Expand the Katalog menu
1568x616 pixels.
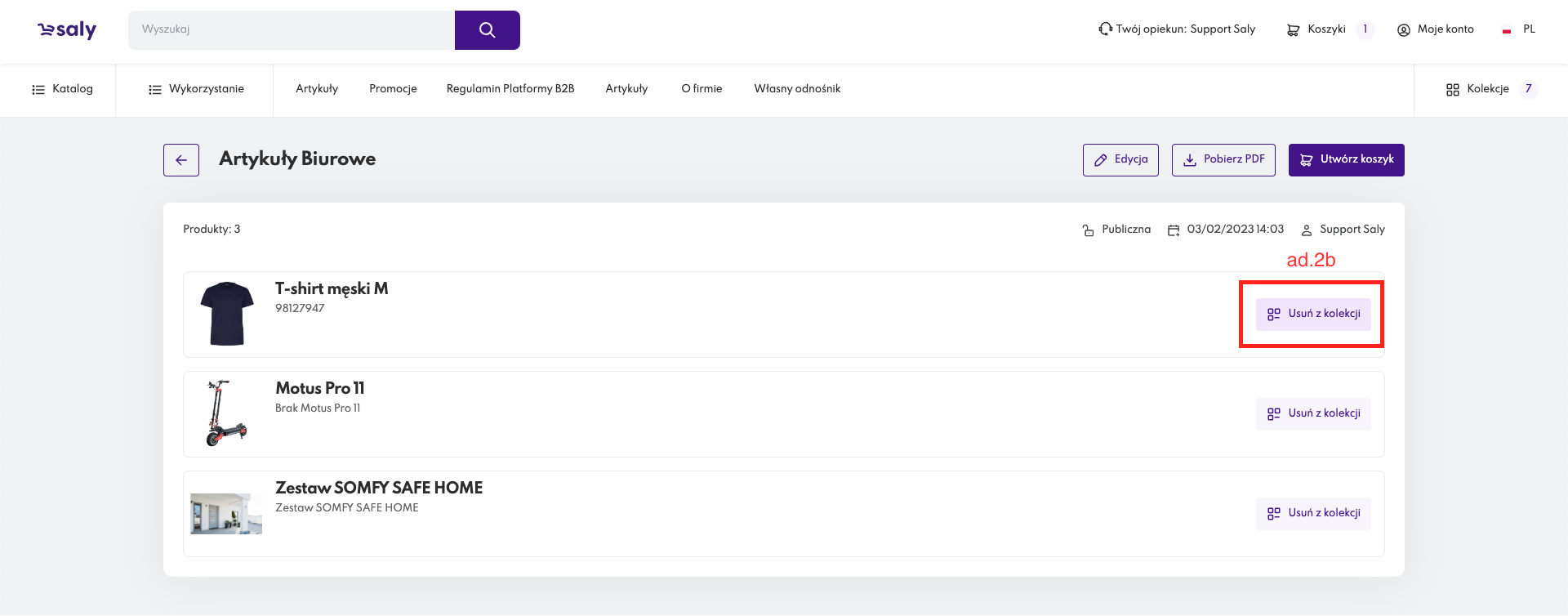(x=62, y=89)
